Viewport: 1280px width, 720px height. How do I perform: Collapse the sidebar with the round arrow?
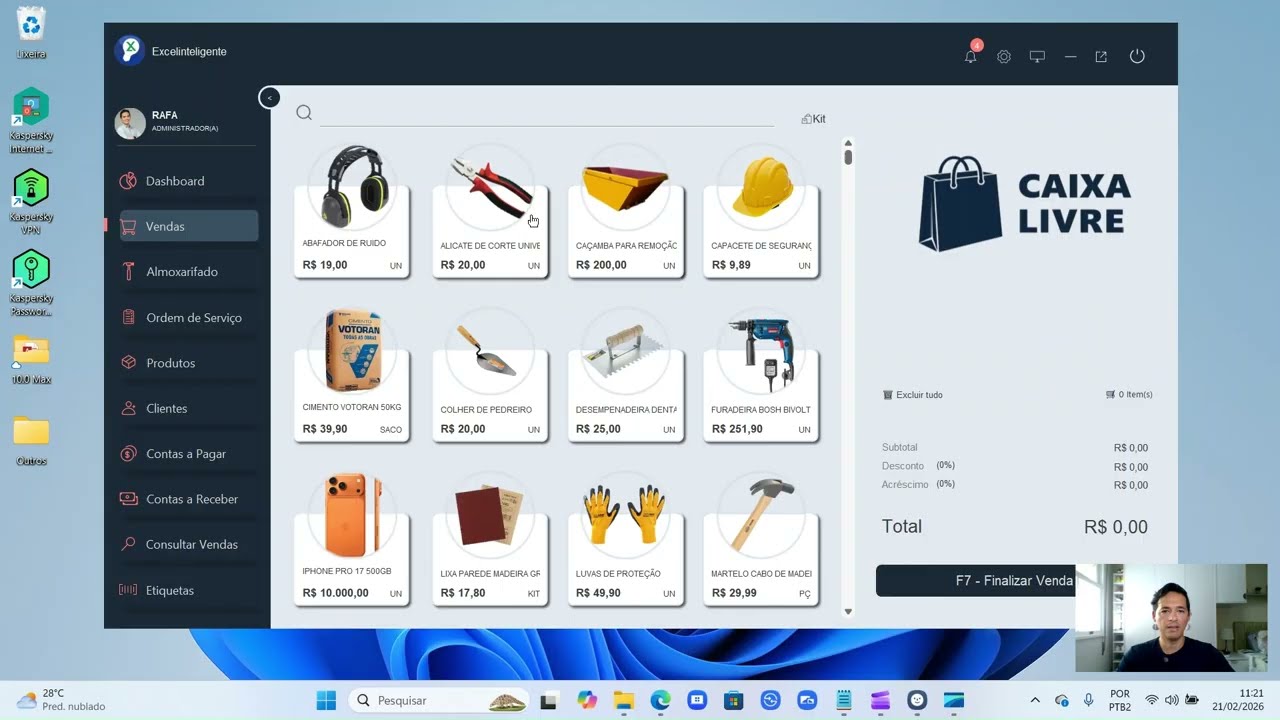pyautogui.click(x=269, y=97)
